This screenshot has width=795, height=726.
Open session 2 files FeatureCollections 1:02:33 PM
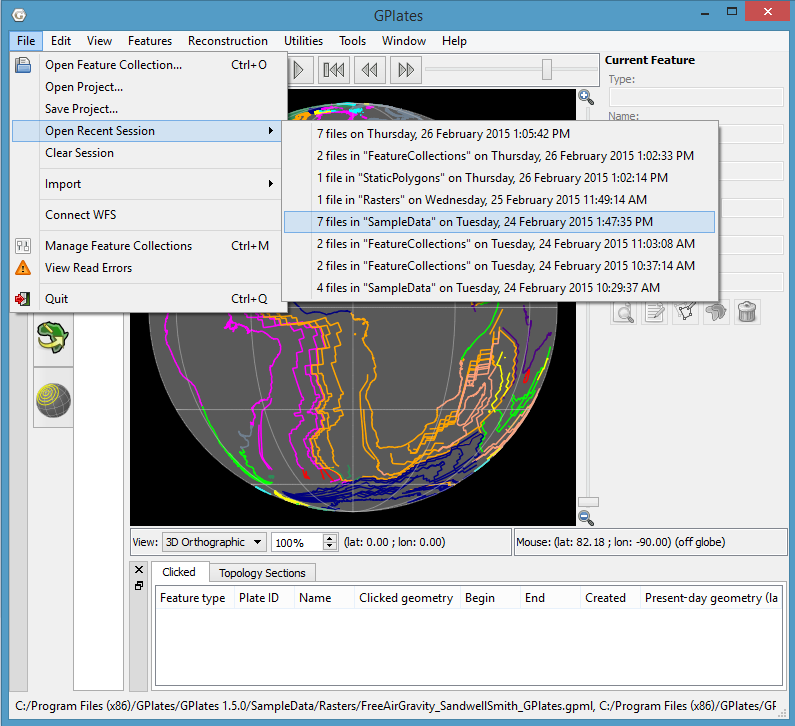pyautogui.click(x=499, y=156)
